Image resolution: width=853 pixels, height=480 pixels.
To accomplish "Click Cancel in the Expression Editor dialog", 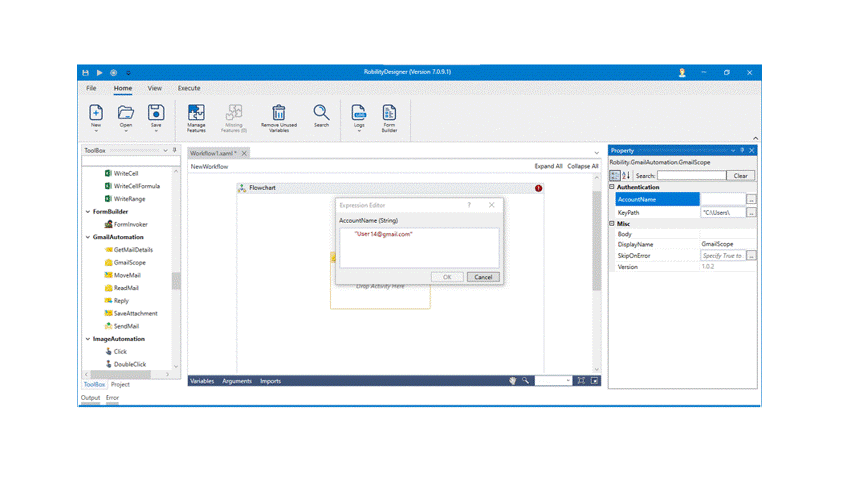I will tap(483, 277).
